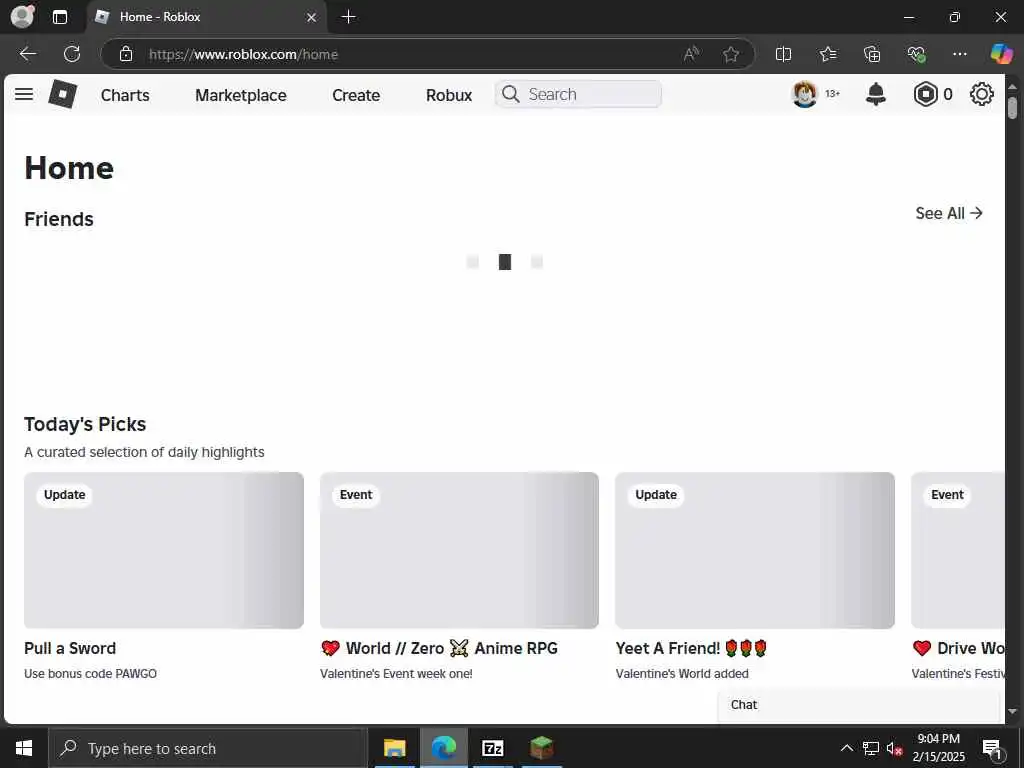Close the Home - Roblox tab

coord(312,17)
